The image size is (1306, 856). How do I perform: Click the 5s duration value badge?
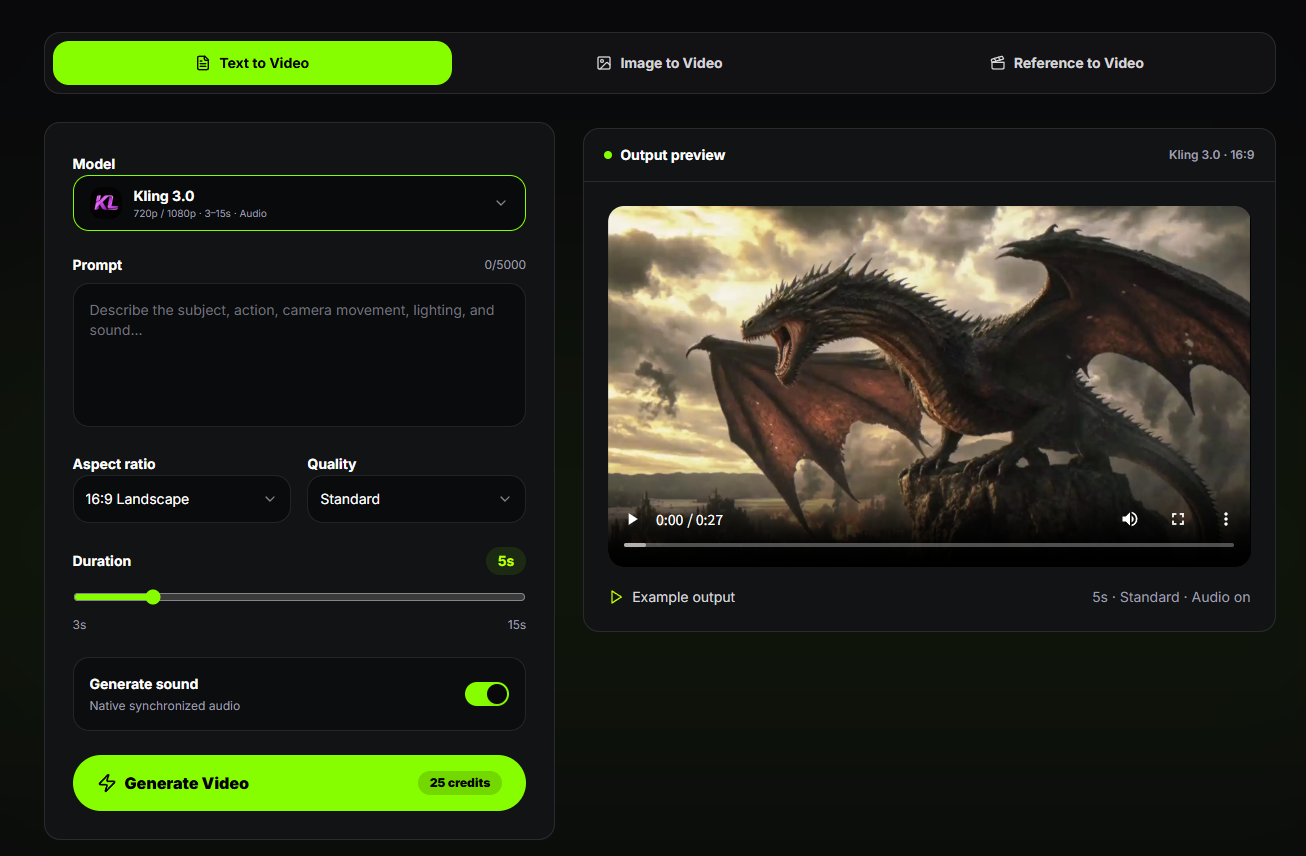tap(506, 561)
